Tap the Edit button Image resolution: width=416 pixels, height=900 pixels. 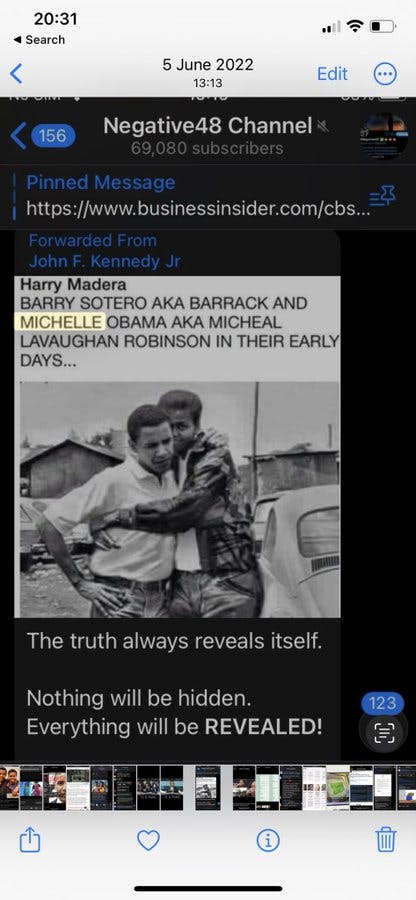pos(332,73)
